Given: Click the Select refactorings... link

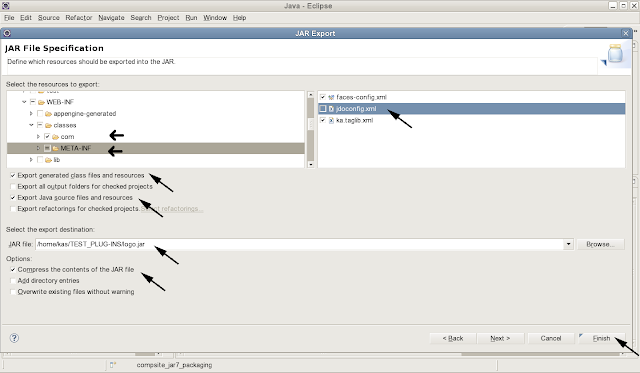Looking at the screenshot, I should coord(172,209).
